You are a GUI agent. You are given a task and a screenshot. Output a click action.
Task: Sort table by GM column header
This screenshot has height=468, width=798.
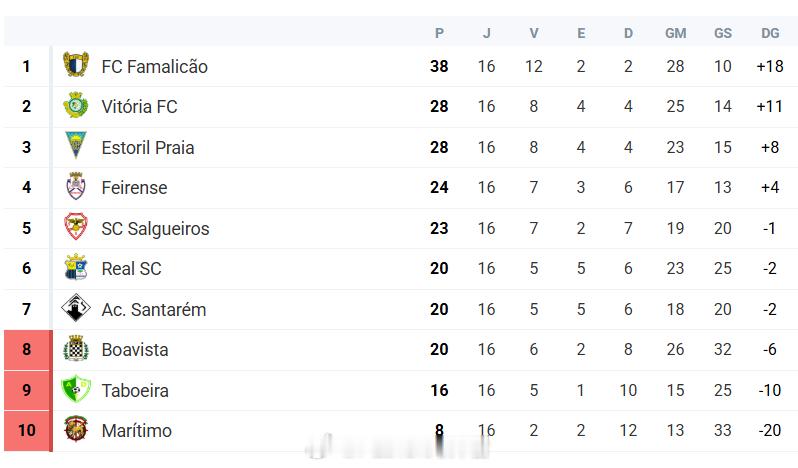click(x=675, y=34)
